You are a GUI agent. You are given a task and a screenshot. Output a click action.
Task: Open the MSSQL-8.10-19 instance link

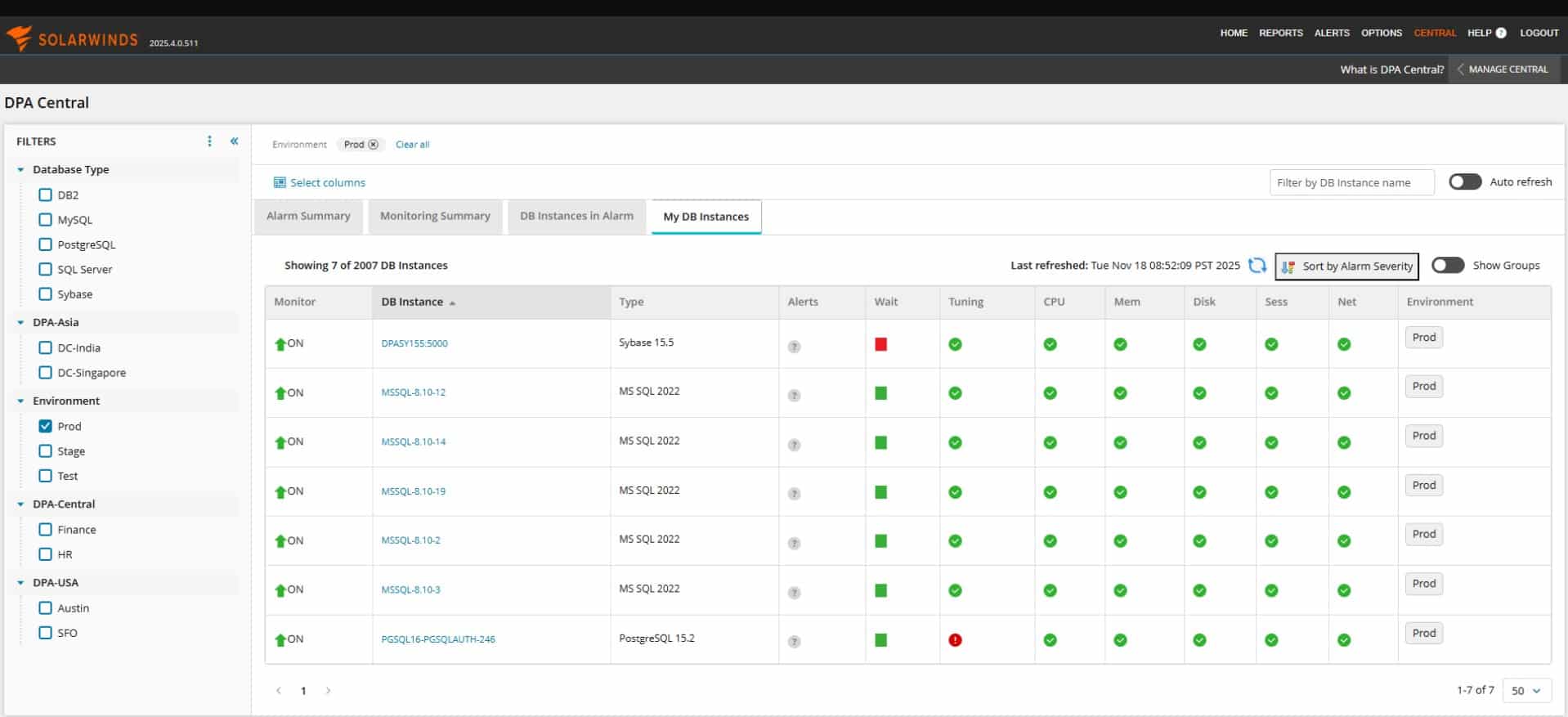pos(413,491)
